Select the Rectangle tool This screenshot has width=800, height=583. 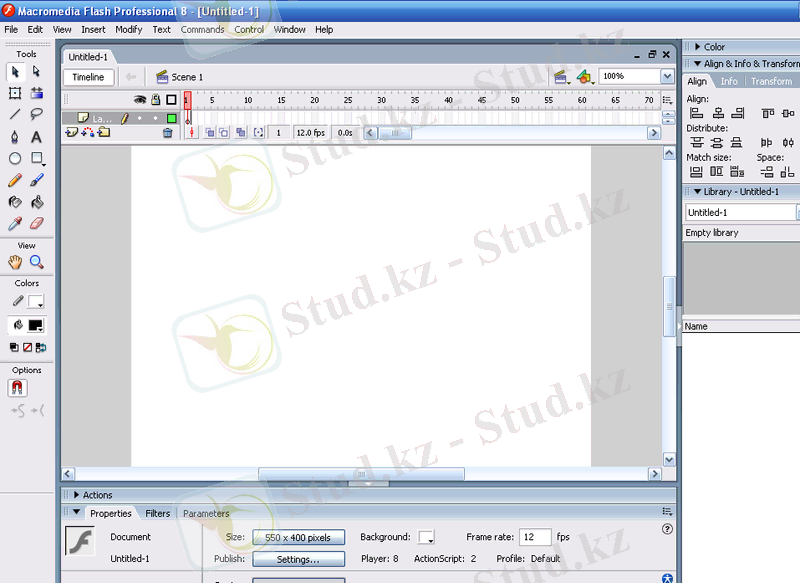pos(37,159)
